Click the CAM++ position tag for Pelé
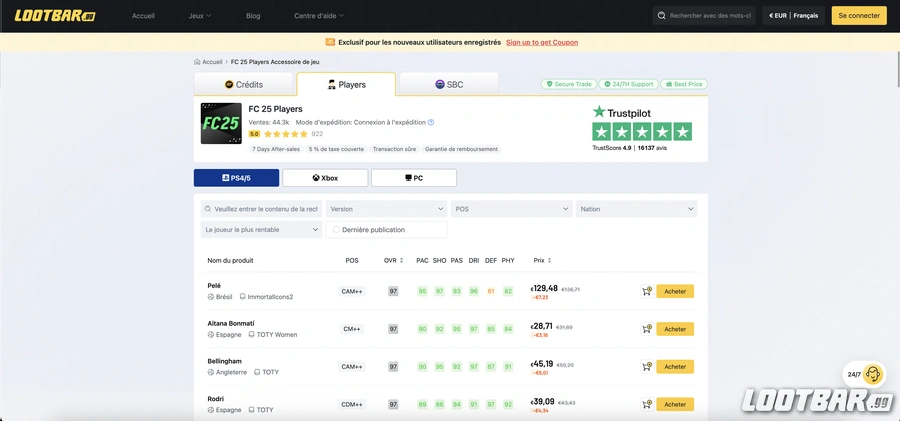The image size is (900, 421). point(352,291)
